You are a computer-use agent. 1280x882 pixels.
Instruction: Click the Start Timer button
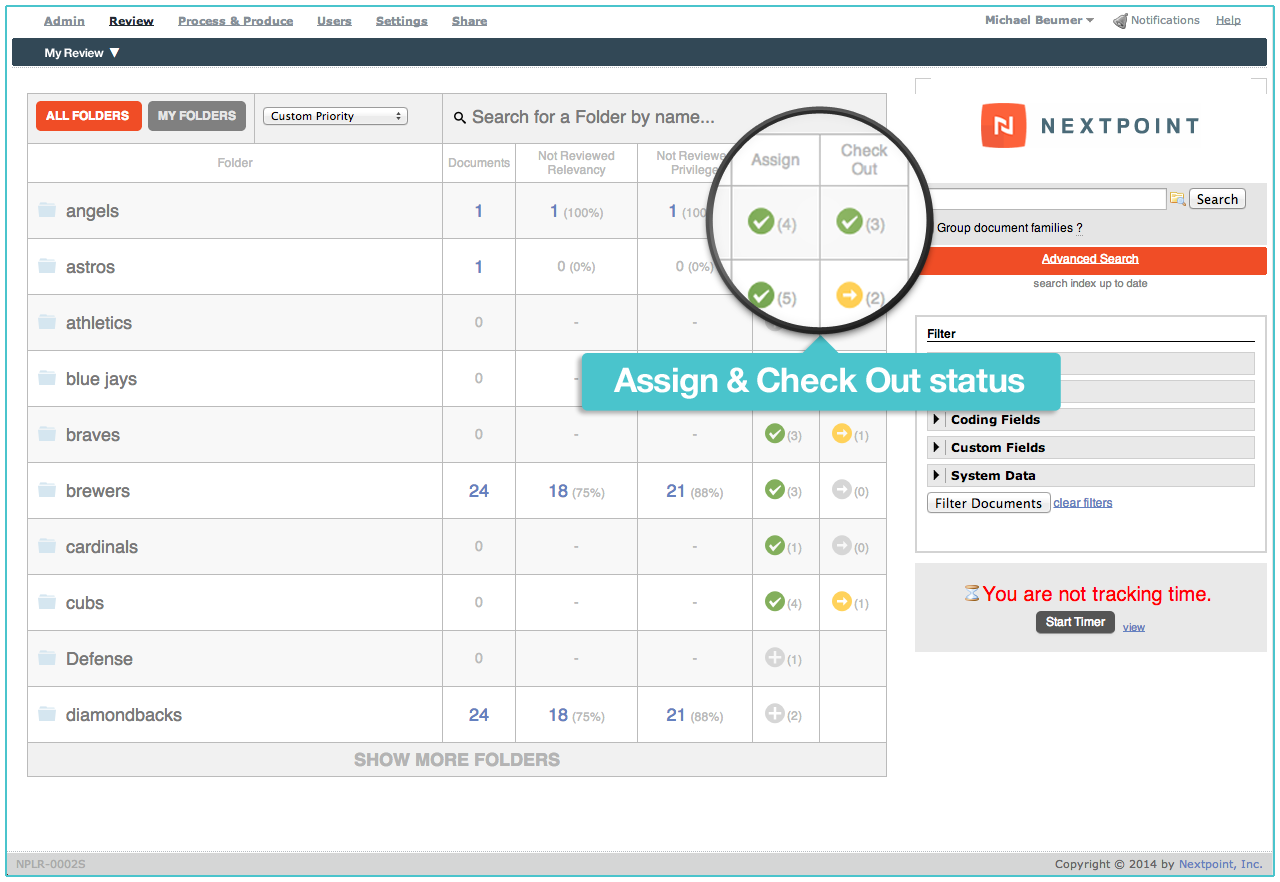1075,622
